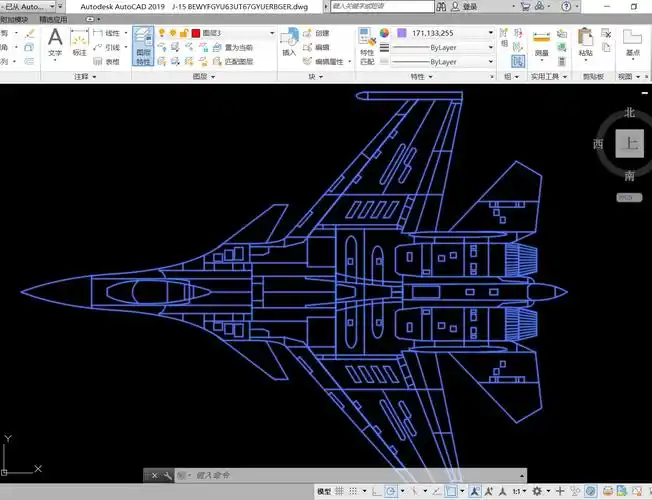The width and height of the screenshot is (652, 500).
Task: Expand the 实用工具 utilities panel
Action: [x=549, y=77]
